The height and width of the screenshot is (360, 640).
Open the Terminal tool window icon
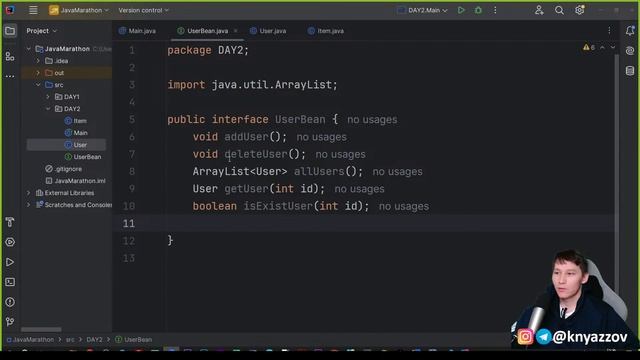point(10,282)
